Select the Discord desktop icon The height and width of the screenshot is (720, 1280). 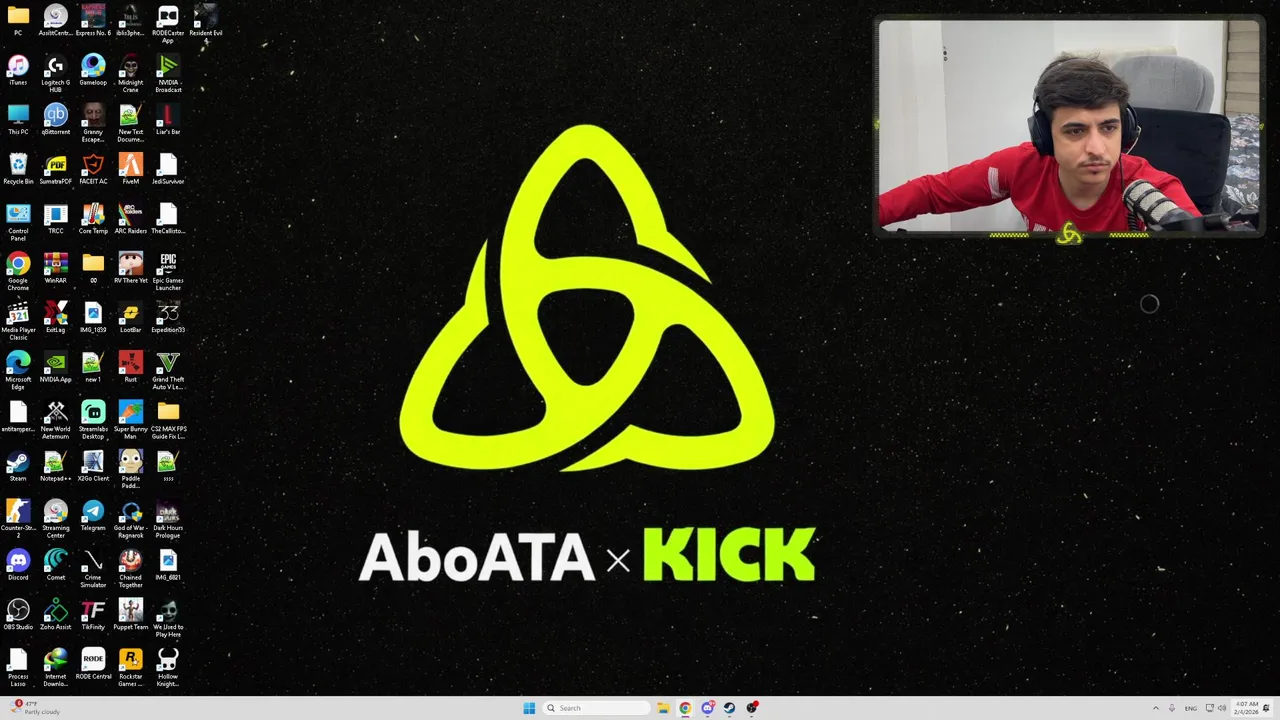tap(18, 565)
